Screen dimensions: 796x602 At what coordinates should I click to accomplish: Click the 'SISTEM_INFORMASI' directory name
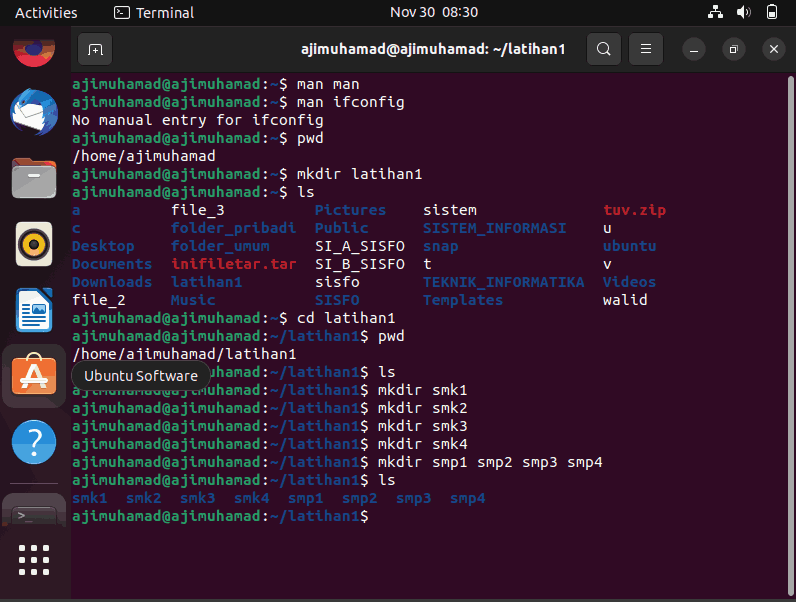pyautogui.click(x=494, y=228)
